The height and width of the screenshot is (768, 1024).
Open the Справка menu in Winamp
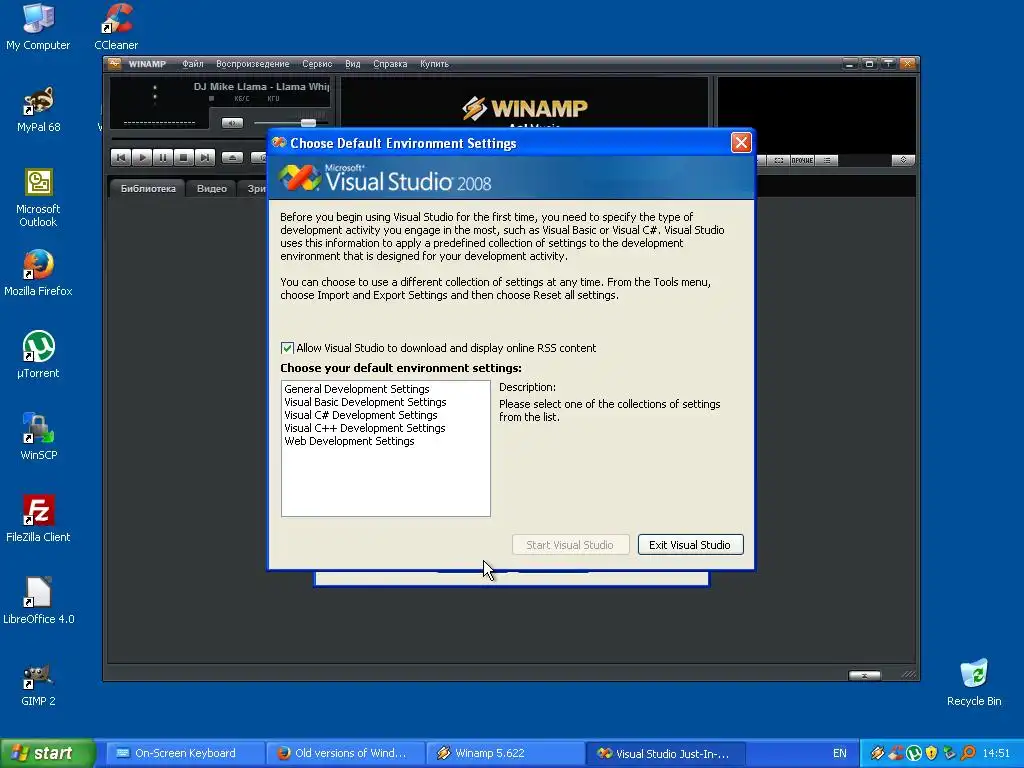390,64
